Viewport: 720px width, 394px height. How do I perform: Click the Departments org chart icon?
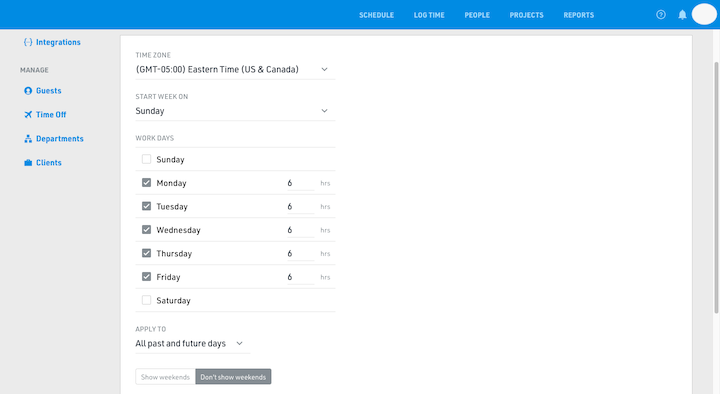point(28,139)
